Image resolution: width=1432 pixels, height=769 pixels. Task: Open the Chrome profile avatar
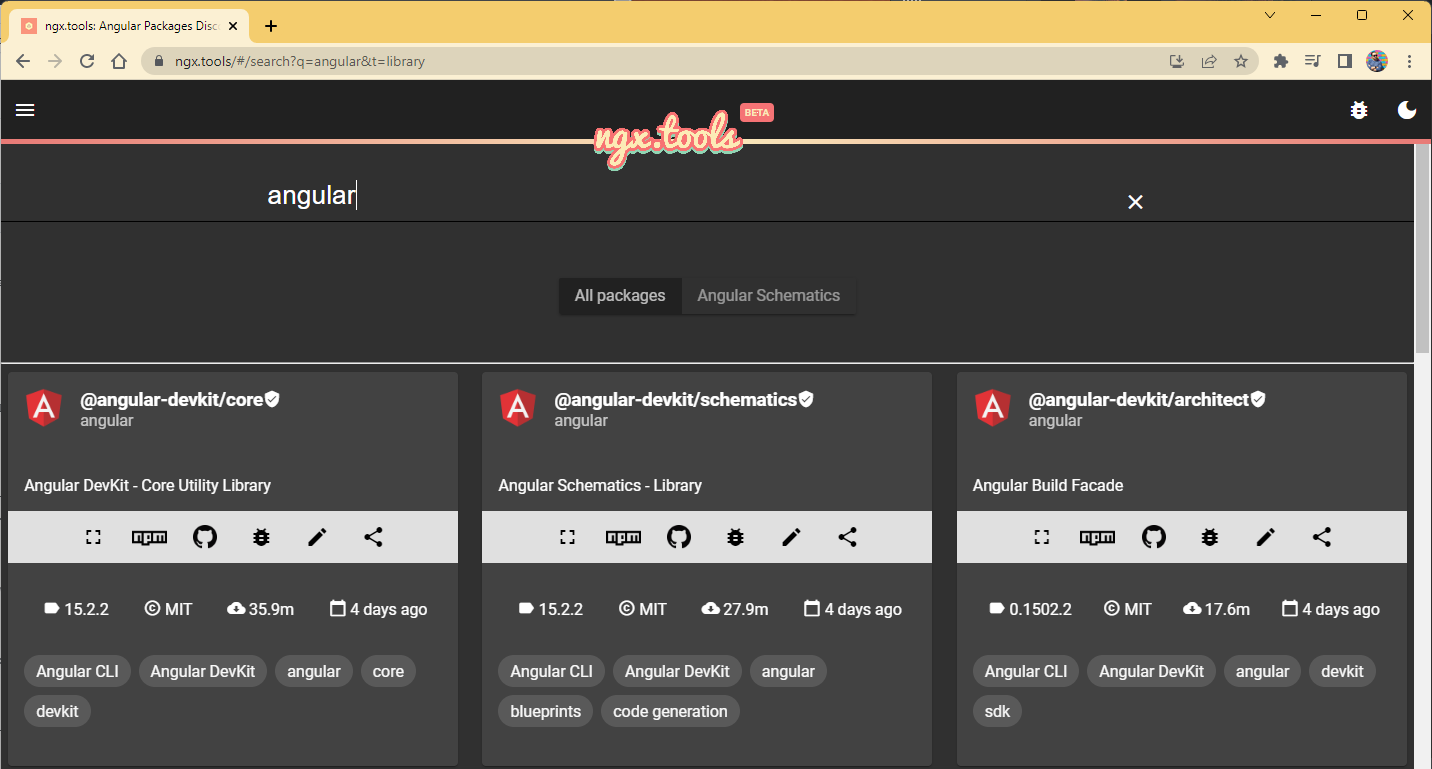[x=1377, y=61]
